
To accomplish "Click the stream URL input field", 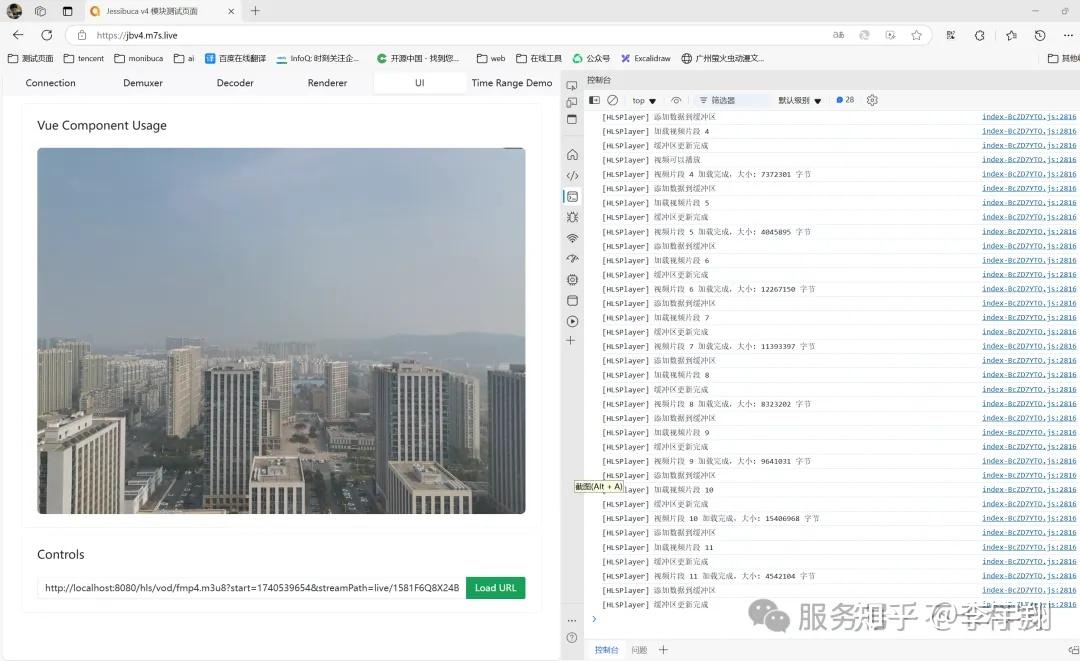I will pos(250,588).
